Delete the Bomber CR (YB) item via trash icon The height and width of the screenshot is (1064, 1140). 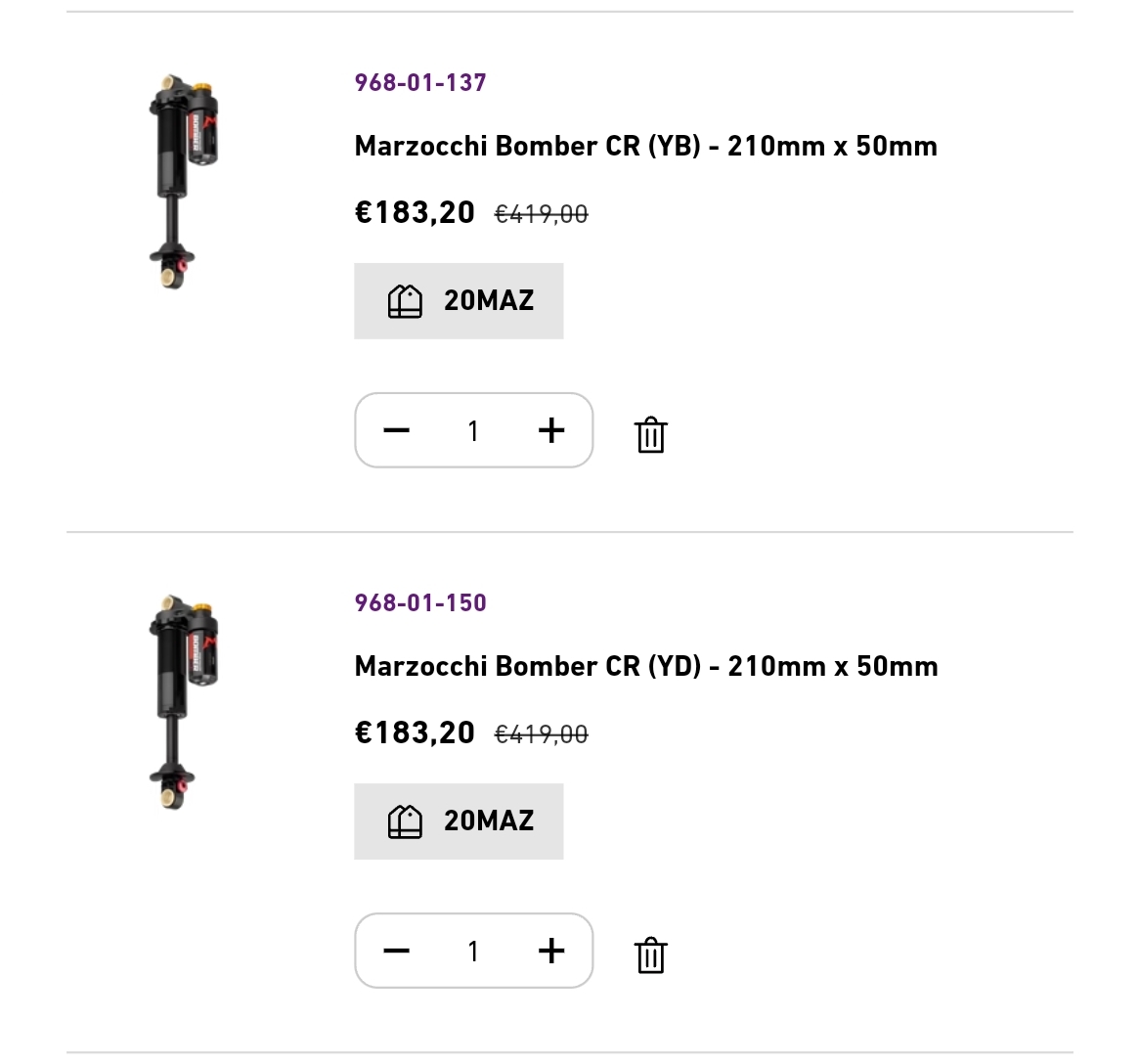click(650, 434)
